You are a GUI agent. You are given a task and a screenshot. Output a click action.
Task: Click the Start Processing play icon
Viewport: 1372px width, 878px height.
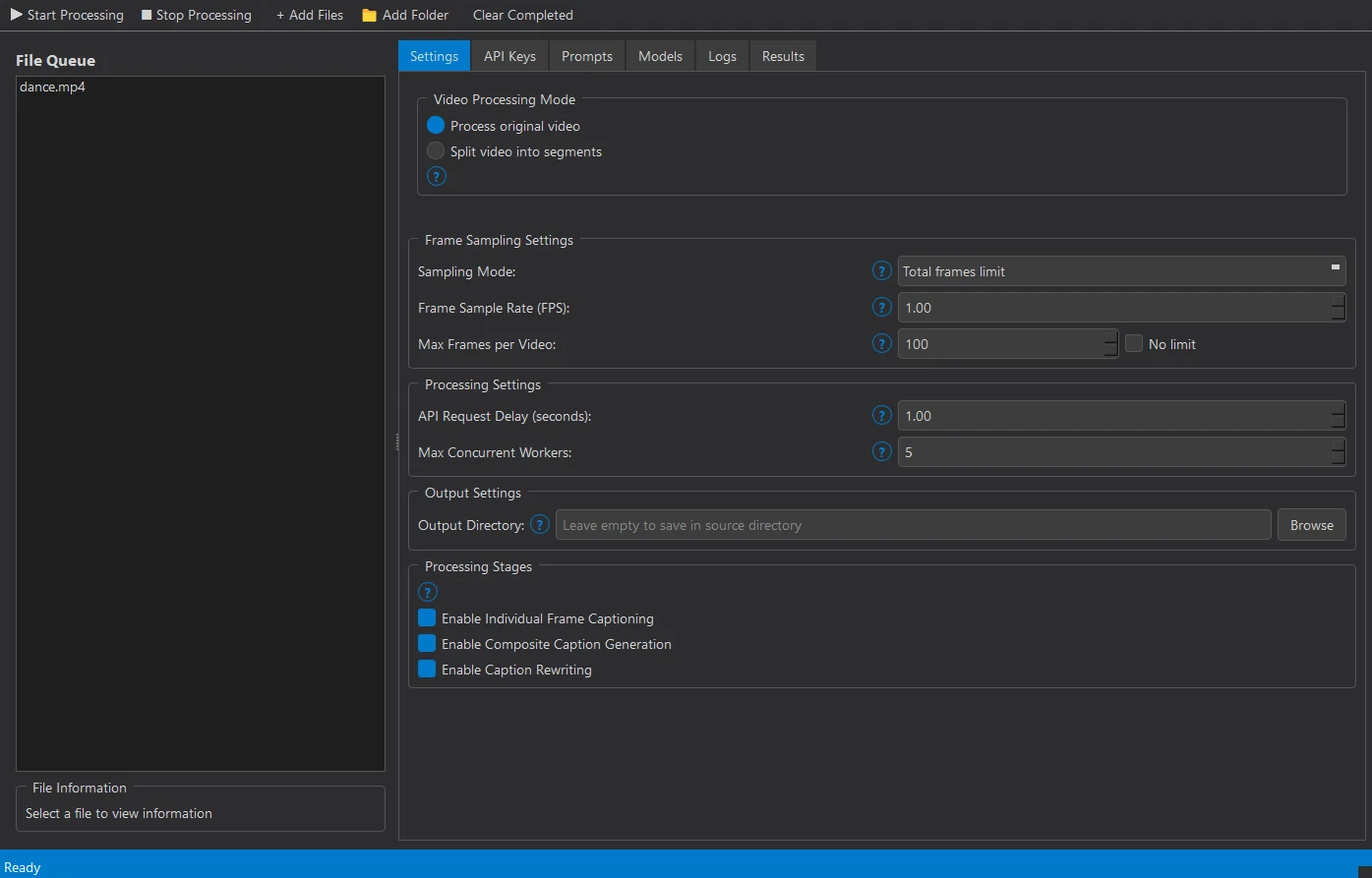[16, 15]
